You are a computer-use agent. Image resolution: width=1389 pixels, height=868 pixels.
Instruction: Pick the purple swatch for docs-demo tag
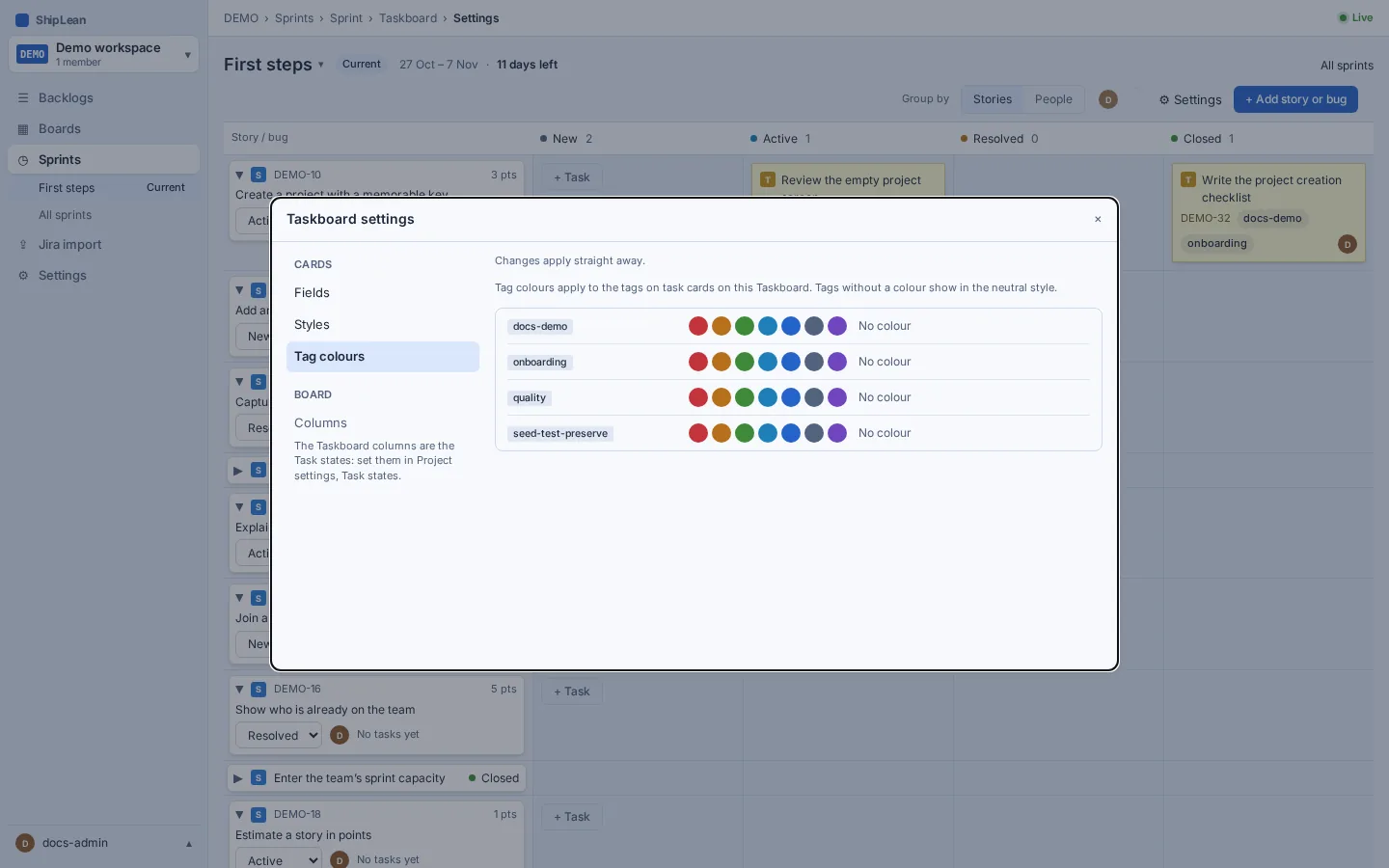pos(837,326)
